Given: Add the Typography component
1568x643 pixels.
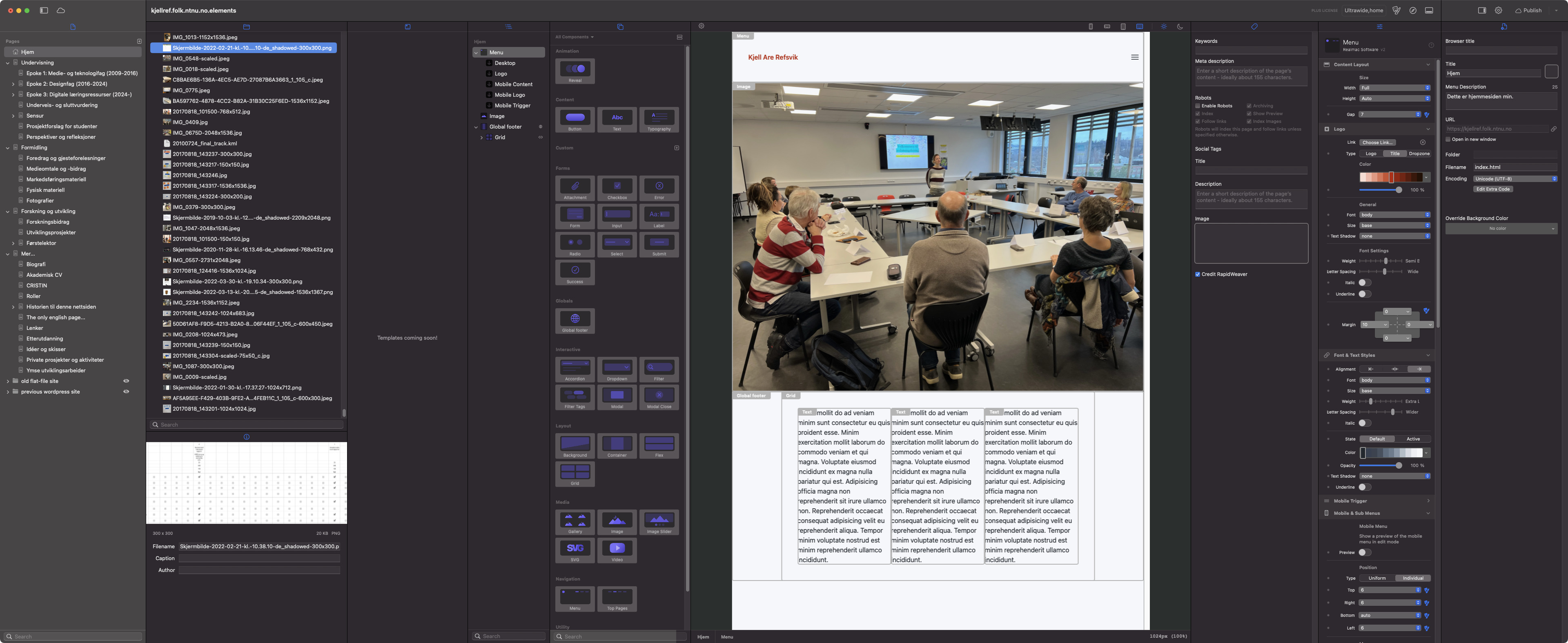Looking at the screenshot, I should click(x=659, y=120).
